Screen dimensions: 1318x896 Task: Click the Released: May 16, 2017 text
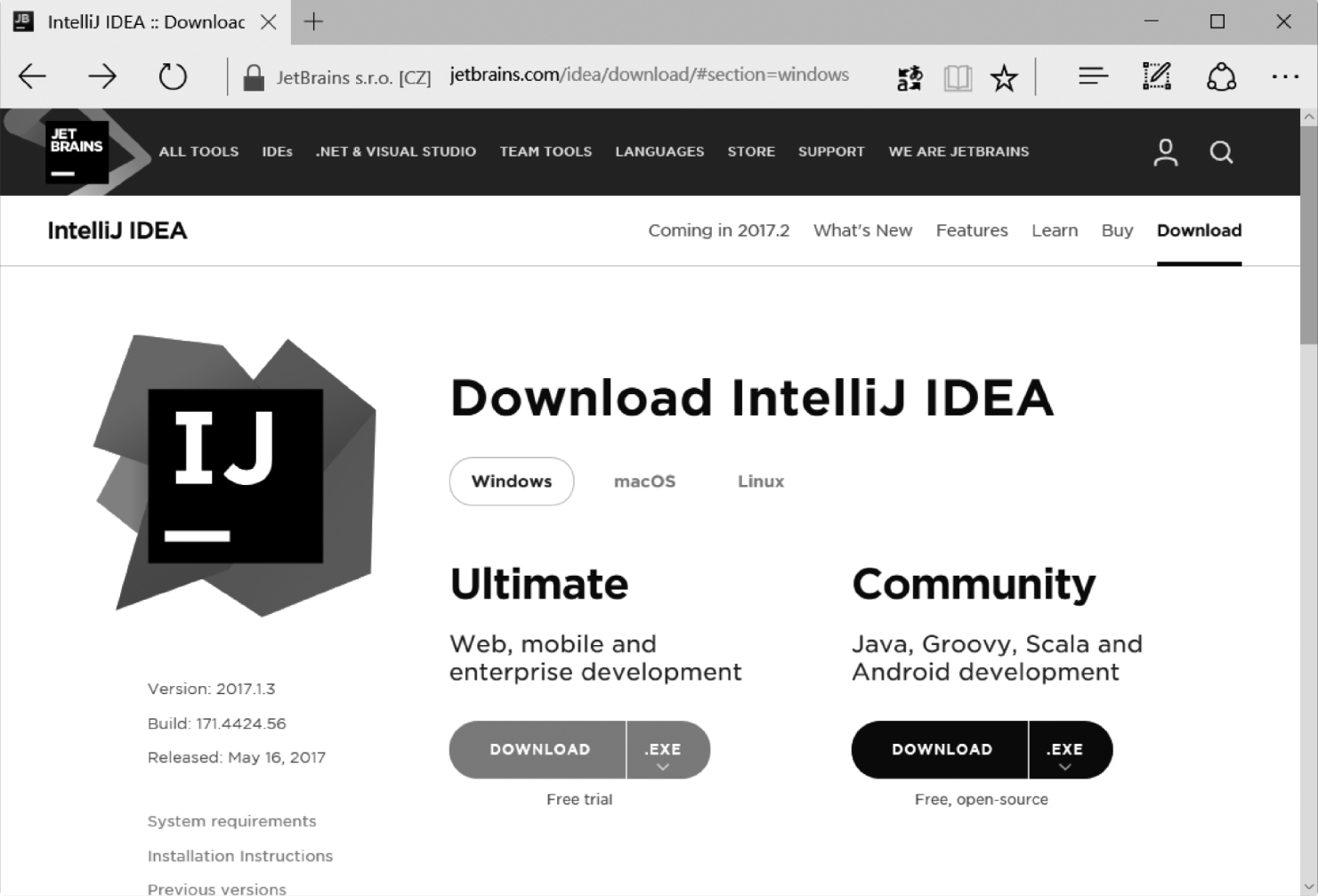[x=237, y=757]
